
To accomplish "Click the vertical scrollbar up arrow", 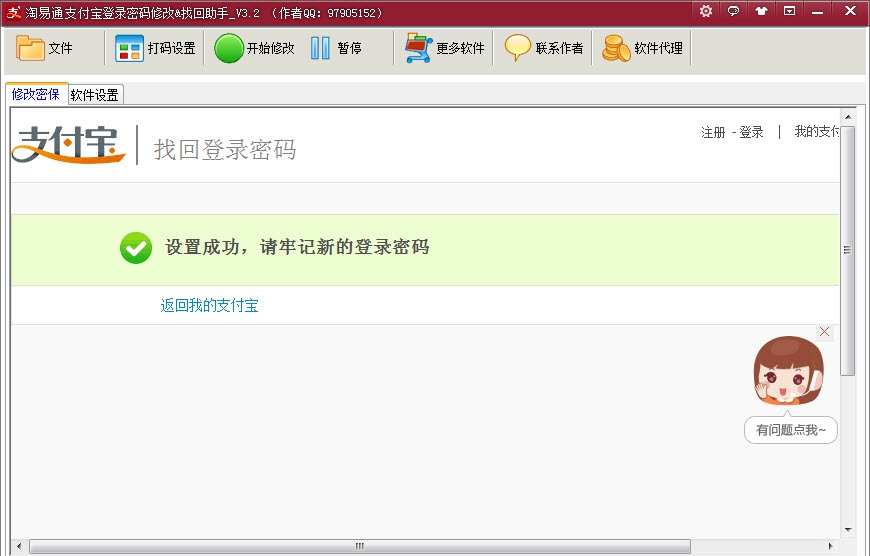I will 848,117.
